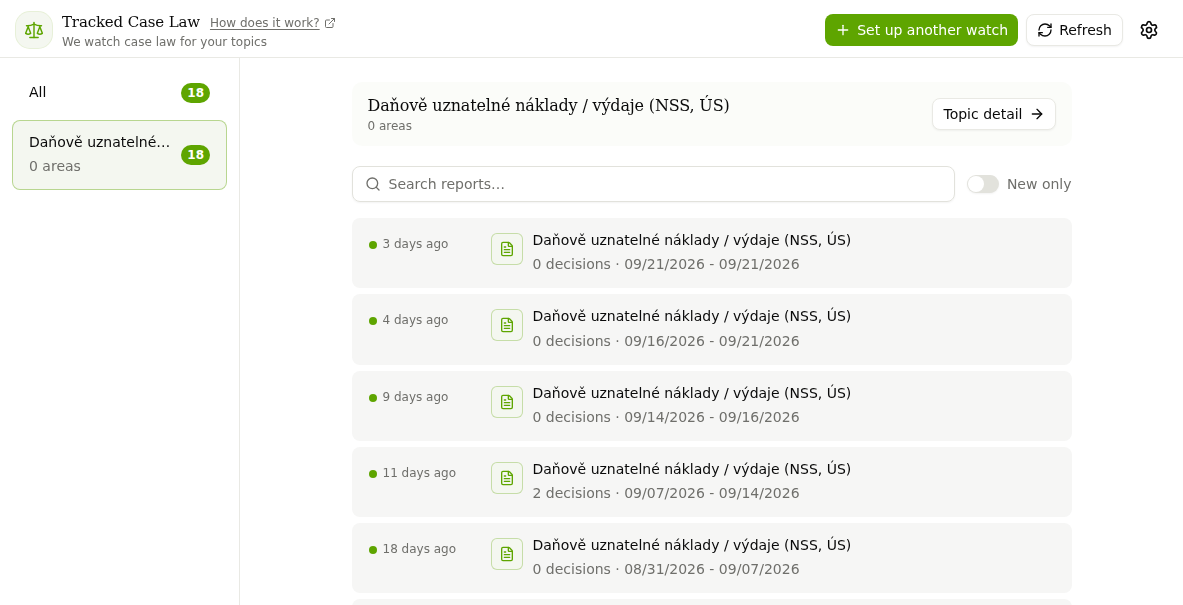Open report dated 09/14/2026 - 09/16/2026
Screen dimensions: 1183x605
coord(711,406)
